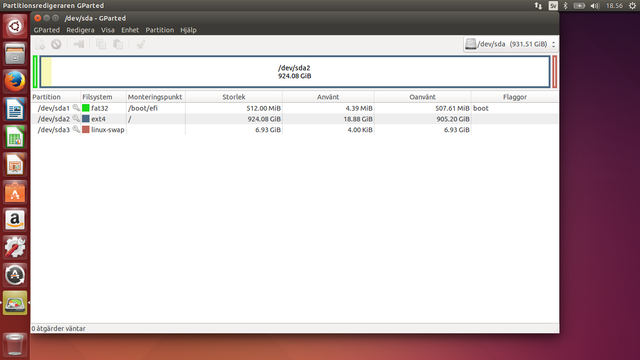Click the Apply operations checkmark icon
The width and height of the screenshot is (640, 360).
point(141,44)
